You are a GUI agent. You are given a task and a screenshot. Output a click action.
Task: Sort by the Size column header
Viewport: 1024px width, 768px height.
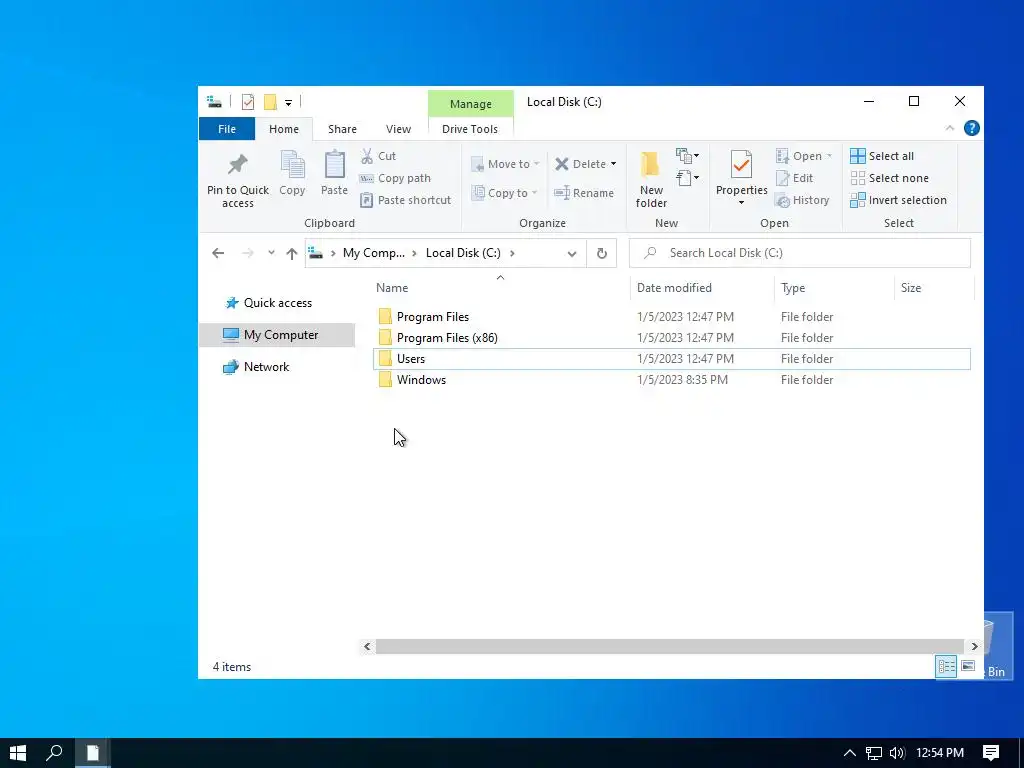click(x=934, y=288)
